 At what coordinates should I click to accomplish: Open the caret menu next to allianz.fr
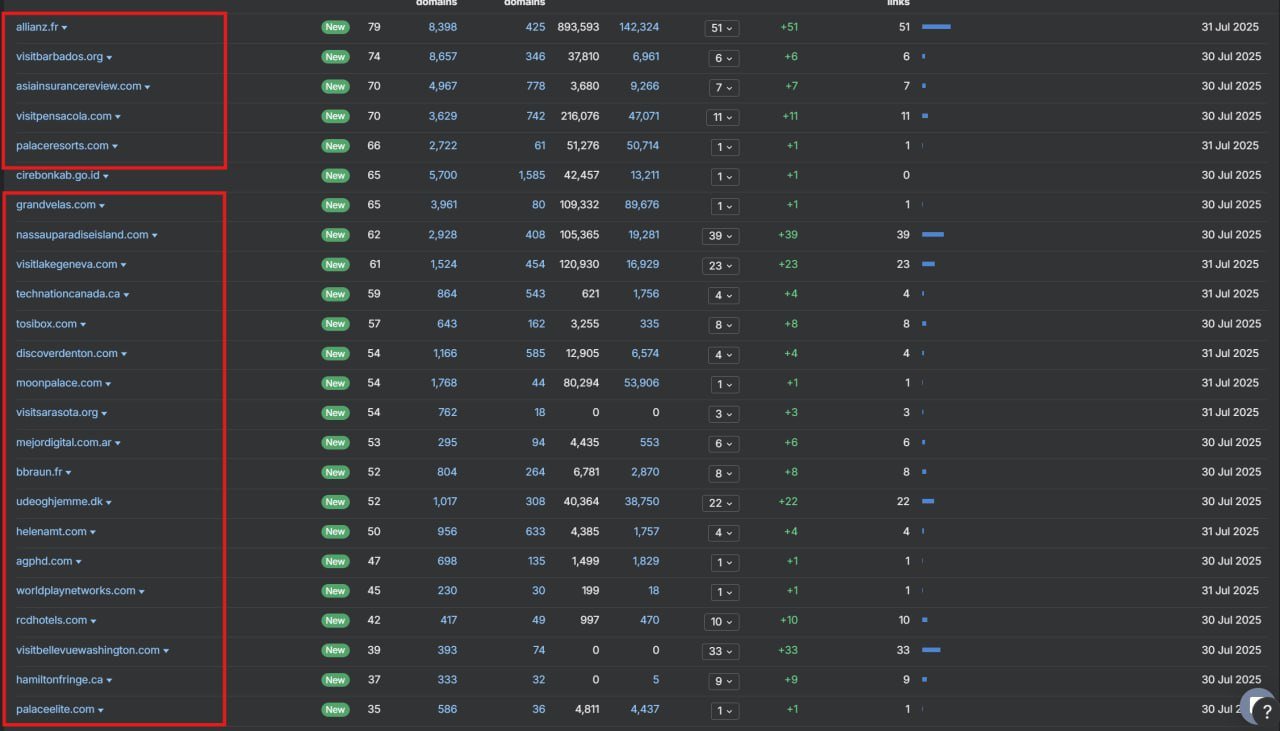click(x=65, y=28)
